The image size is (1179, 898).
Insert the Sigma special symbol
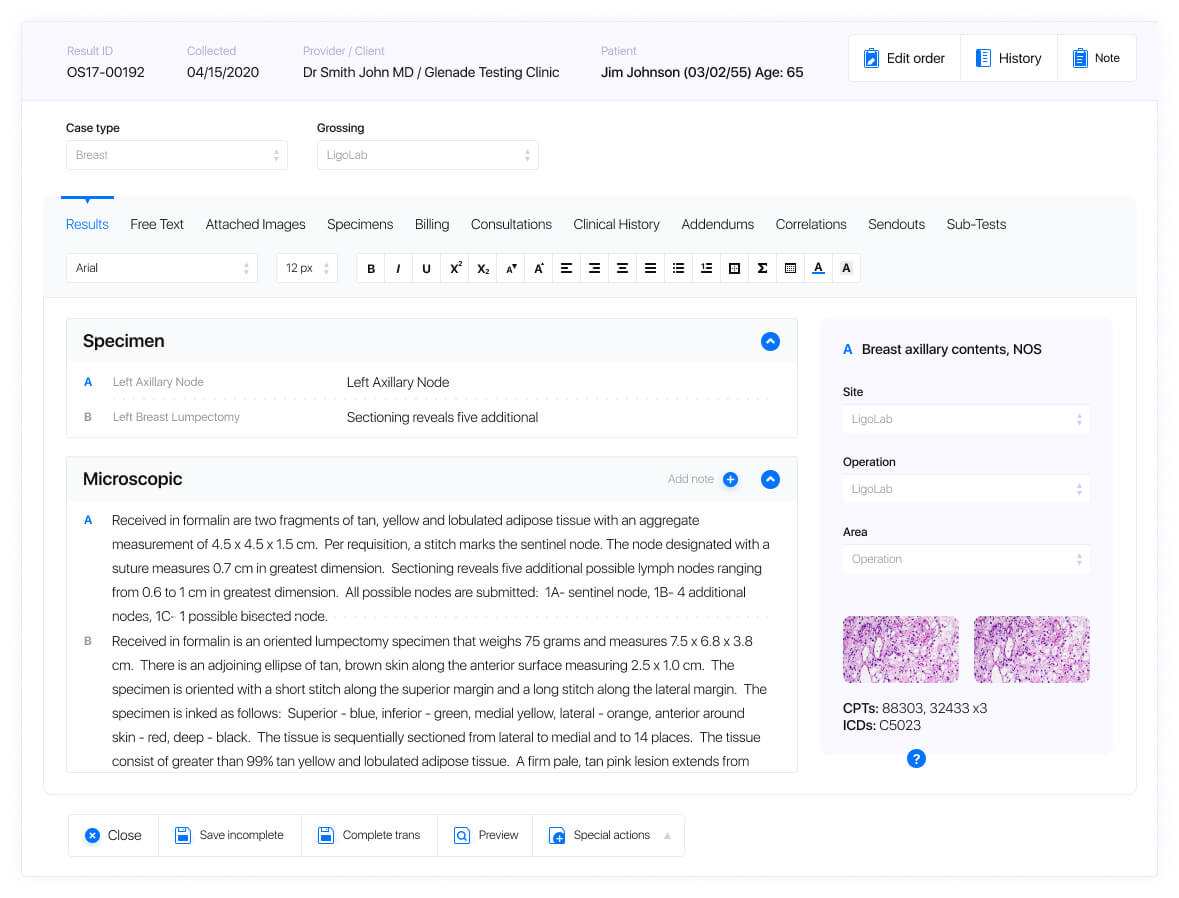[x=763, y=268]
